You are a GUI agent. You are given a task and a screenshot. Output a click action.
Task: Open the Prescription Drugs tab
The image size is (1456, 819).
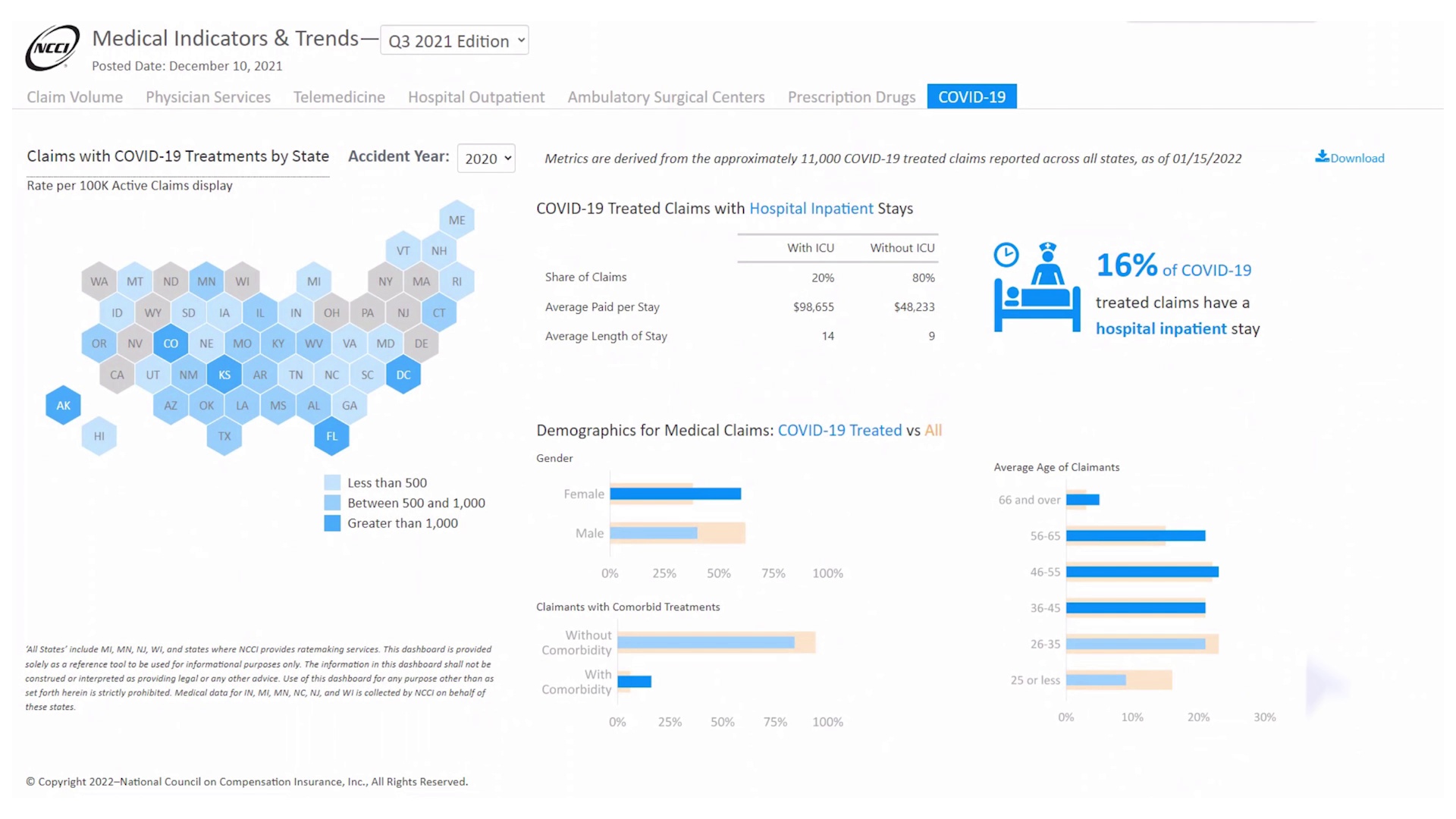pos(851,97)
